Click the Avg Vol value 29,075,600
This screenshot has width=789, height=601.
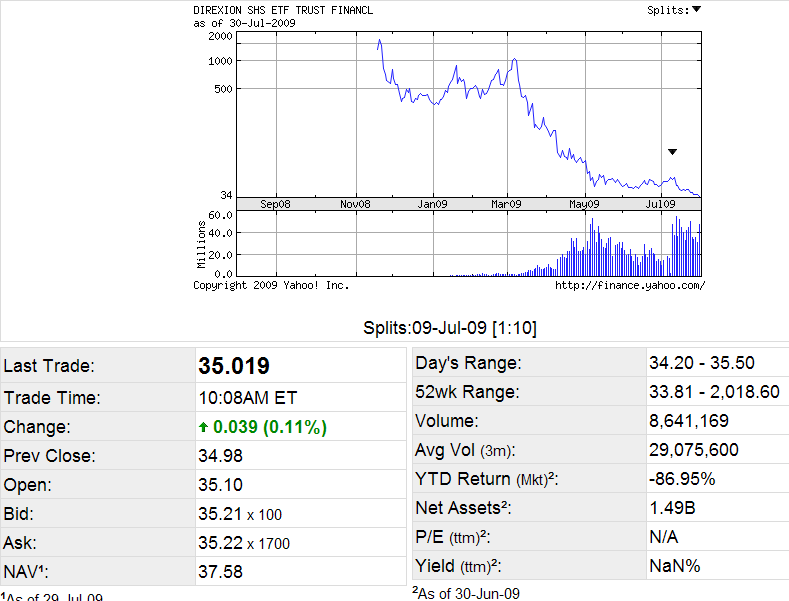[x=694, y=450]
